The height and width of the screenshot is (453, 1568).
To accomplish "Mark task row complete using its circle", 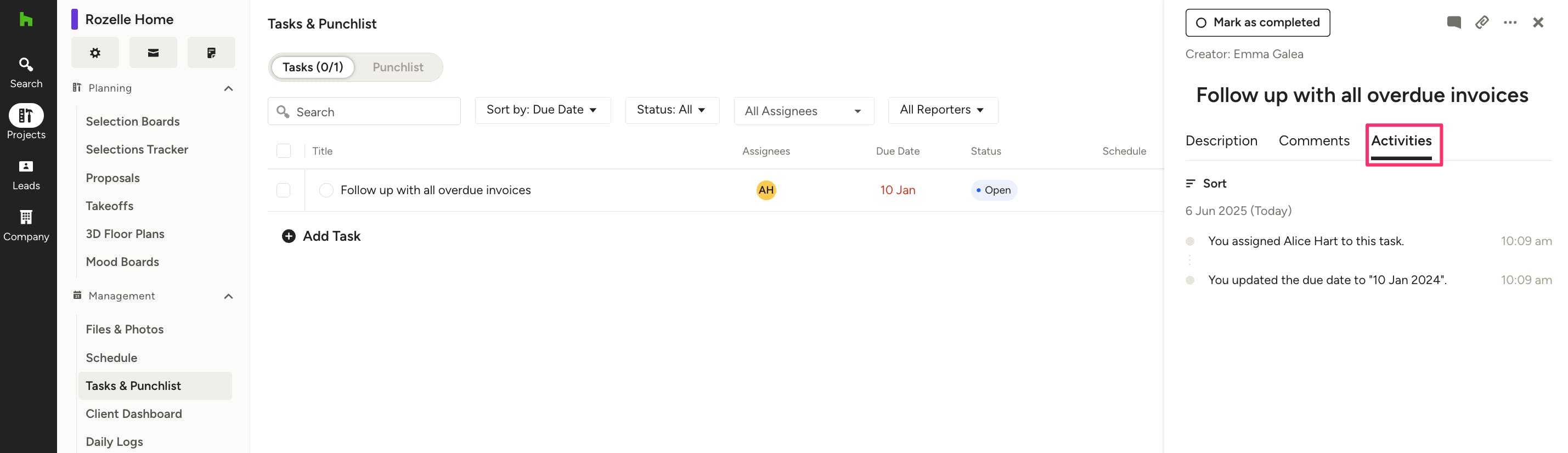I will pyautogui.click(x=326, y=190).
